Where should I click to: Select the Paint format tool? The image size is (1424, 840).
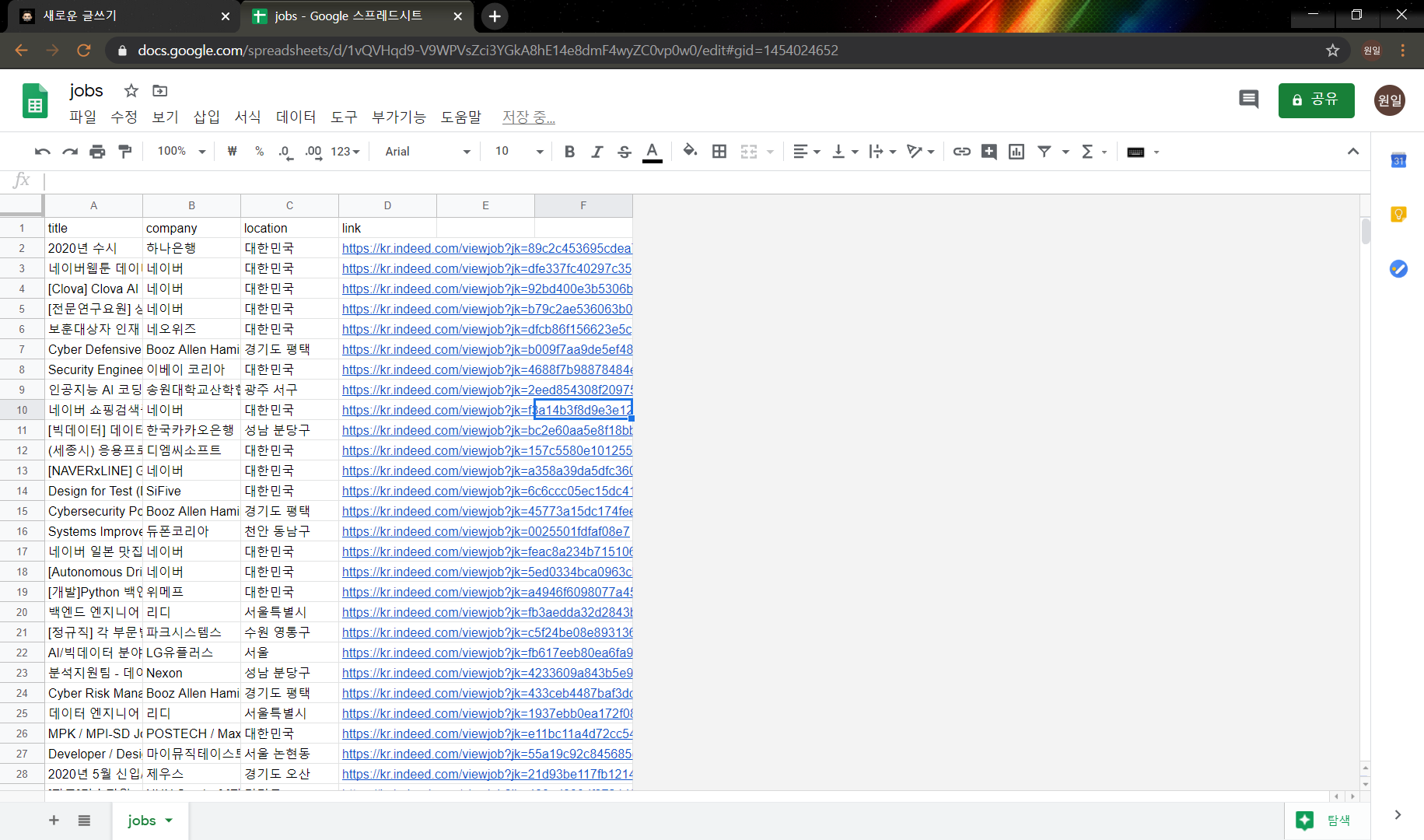point(124,152)
